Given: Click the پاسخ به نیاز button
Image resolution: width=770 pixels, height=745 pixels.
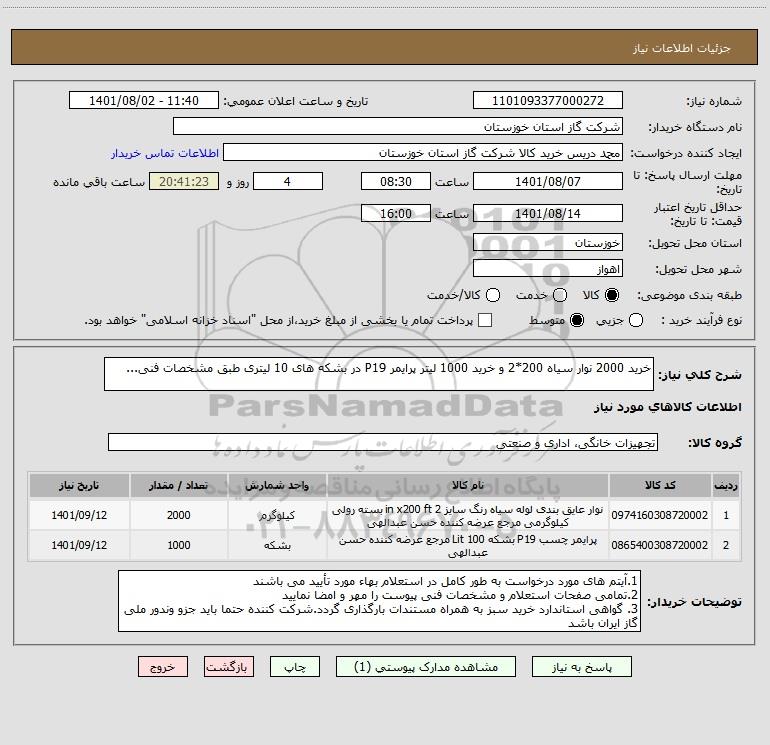Looking at the screenshot, I should (x=581, y=666).
